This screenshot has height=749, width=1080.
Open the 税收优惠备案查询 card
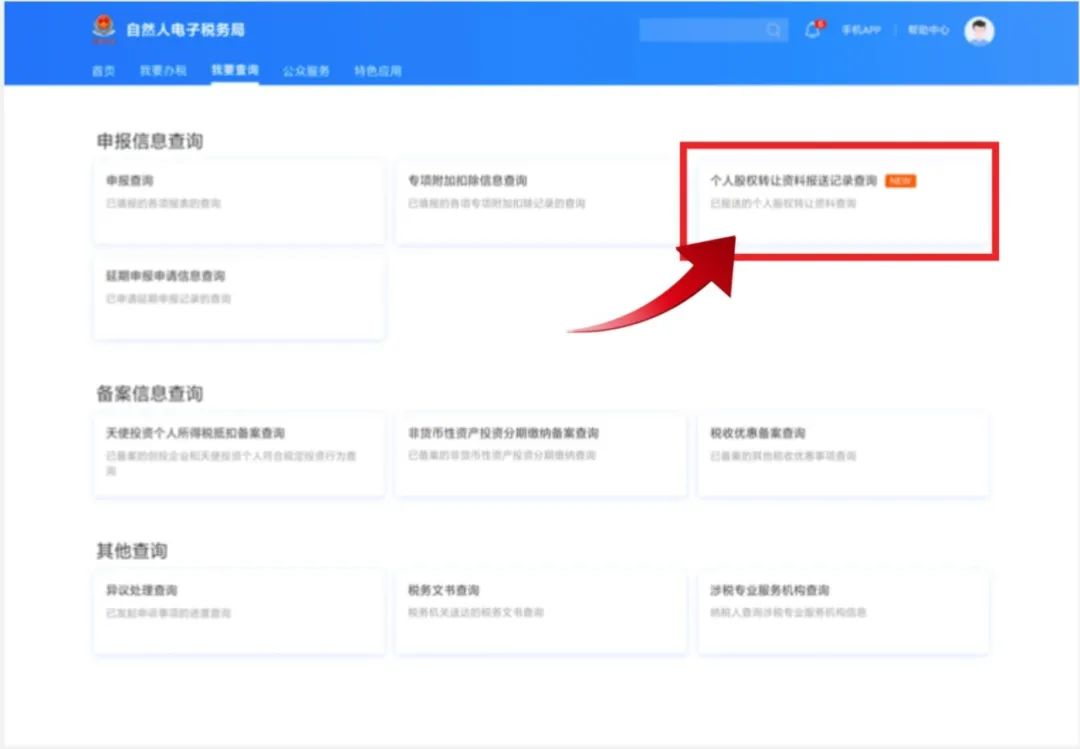click(x=843, y=454)
